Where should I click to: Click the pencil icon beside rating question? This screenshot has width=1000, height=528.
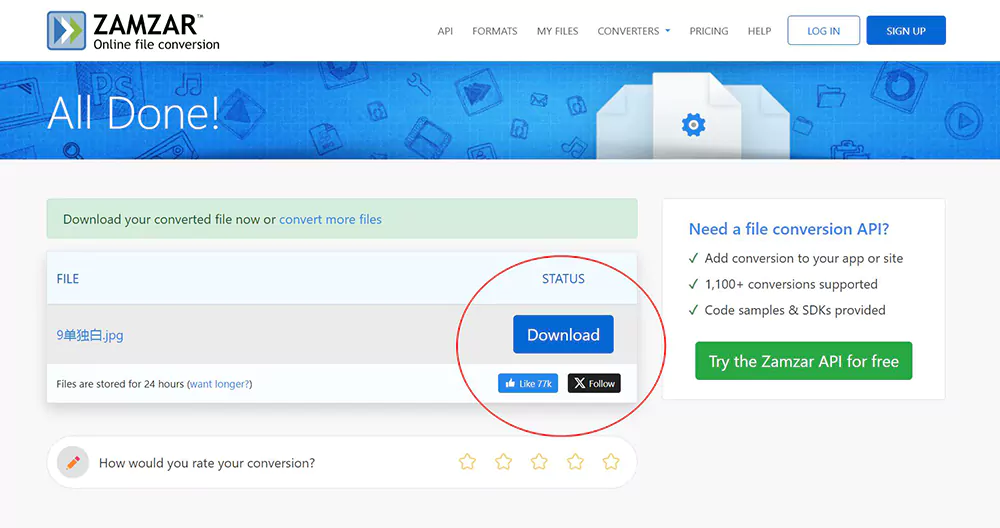pyautogui.click(x=73, y=462)
